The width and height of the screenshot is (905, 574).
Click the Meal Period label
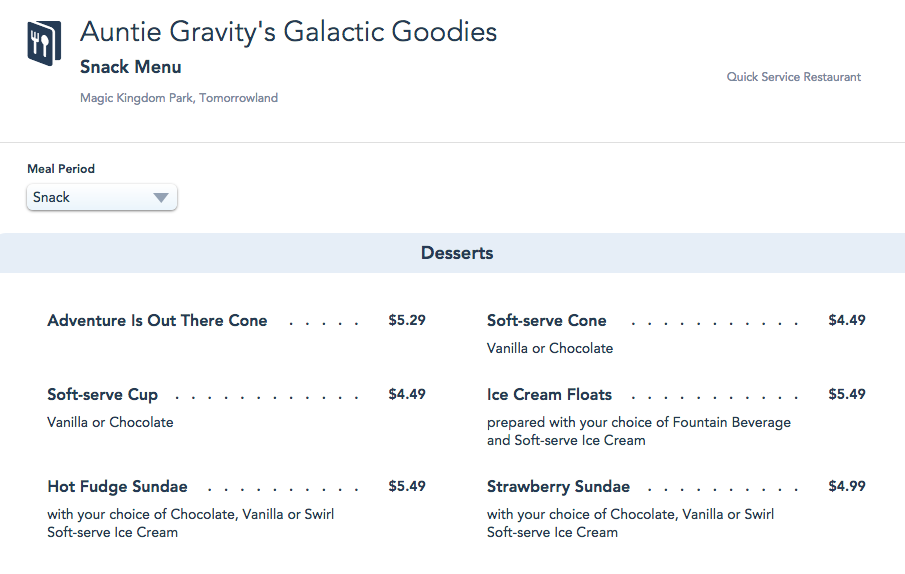click(61, 169)
